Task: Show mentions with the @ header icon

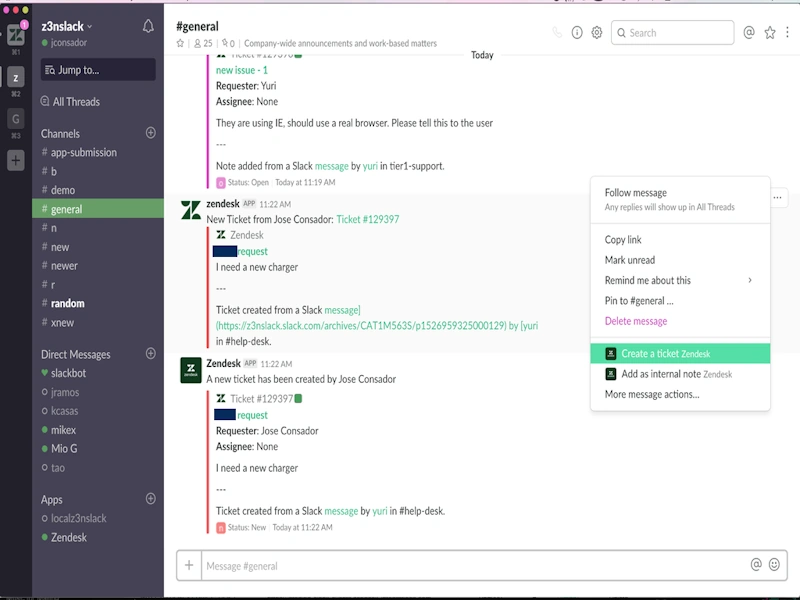Action: tap(748, 33)
